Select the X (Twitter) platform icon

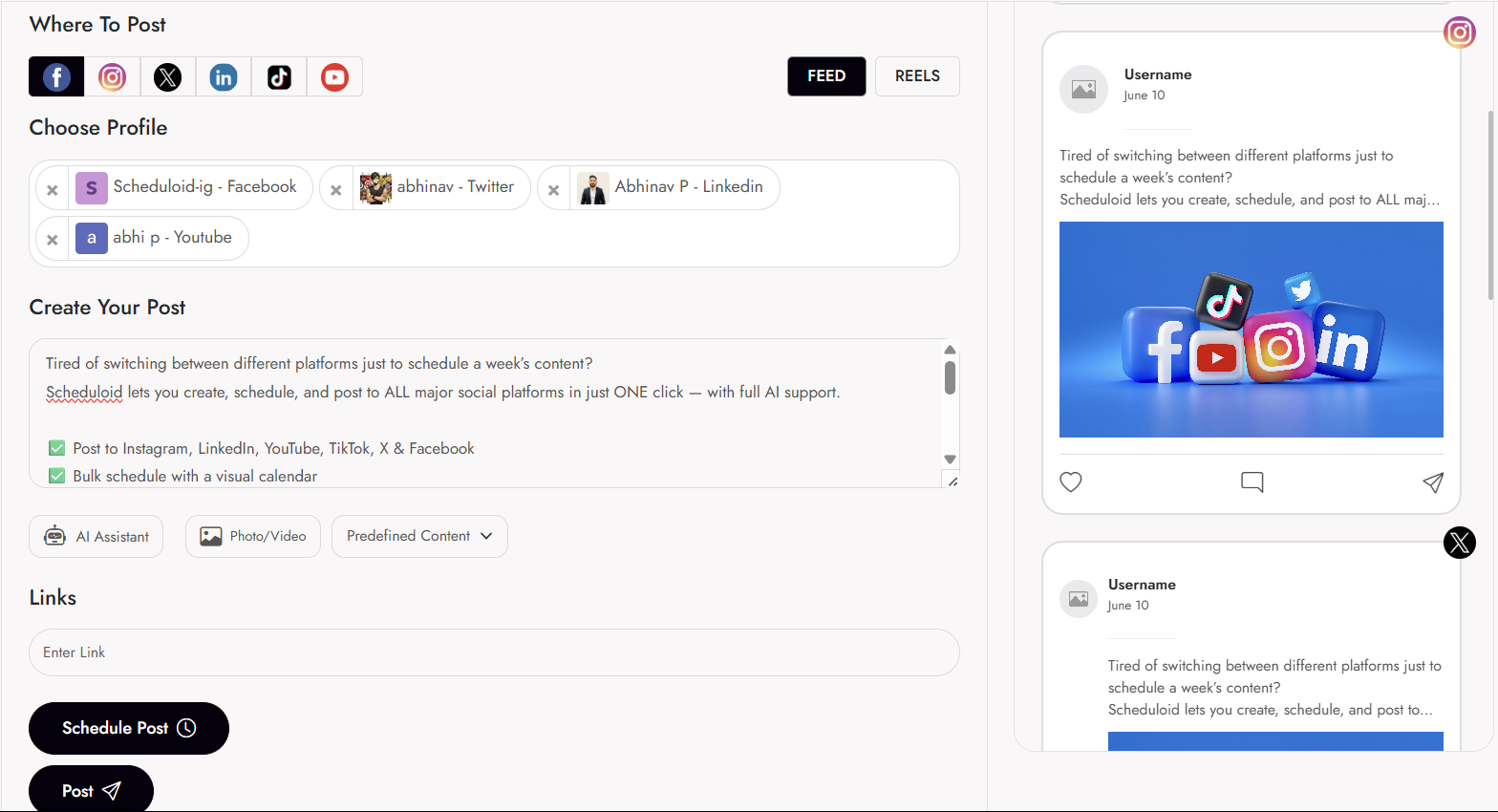click(167, 76)
